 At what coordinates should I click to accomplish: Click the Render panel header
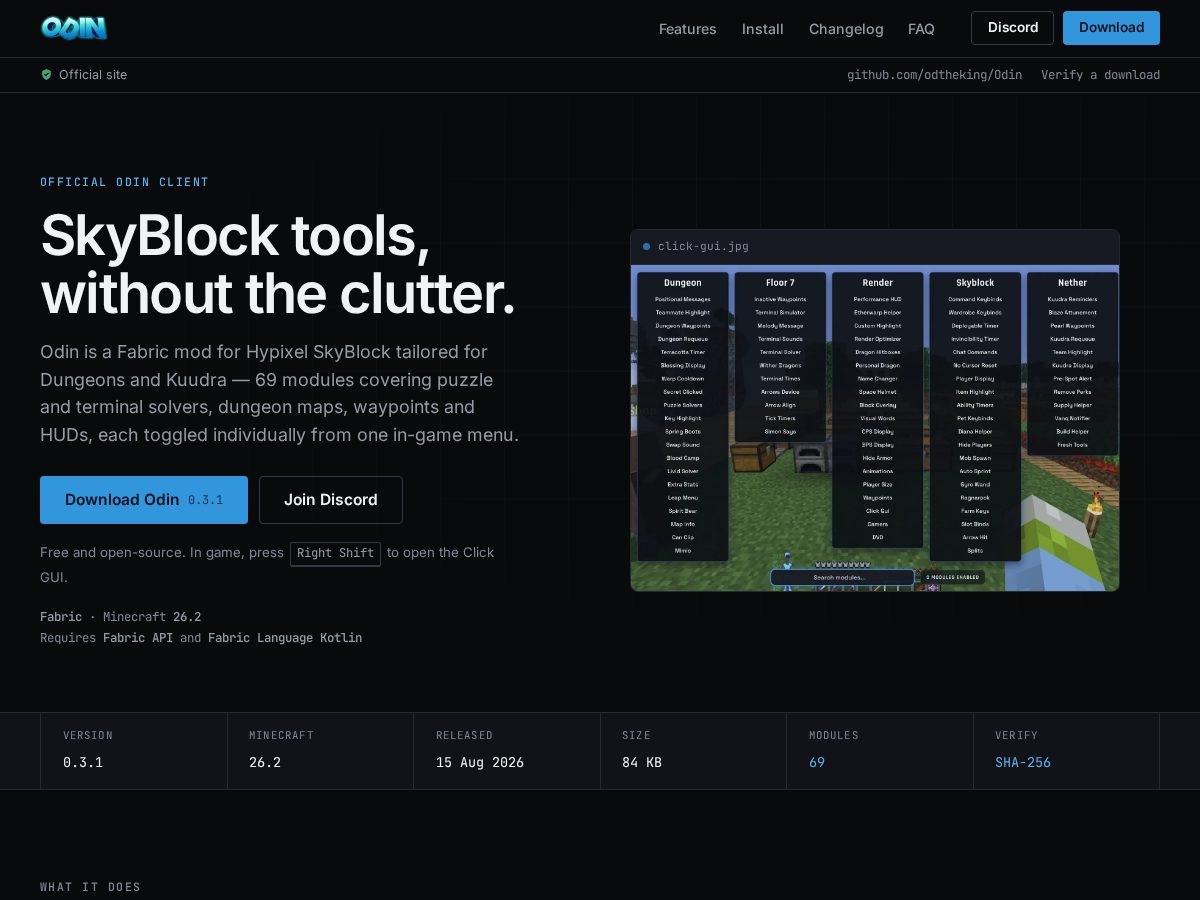click(877, 283)
